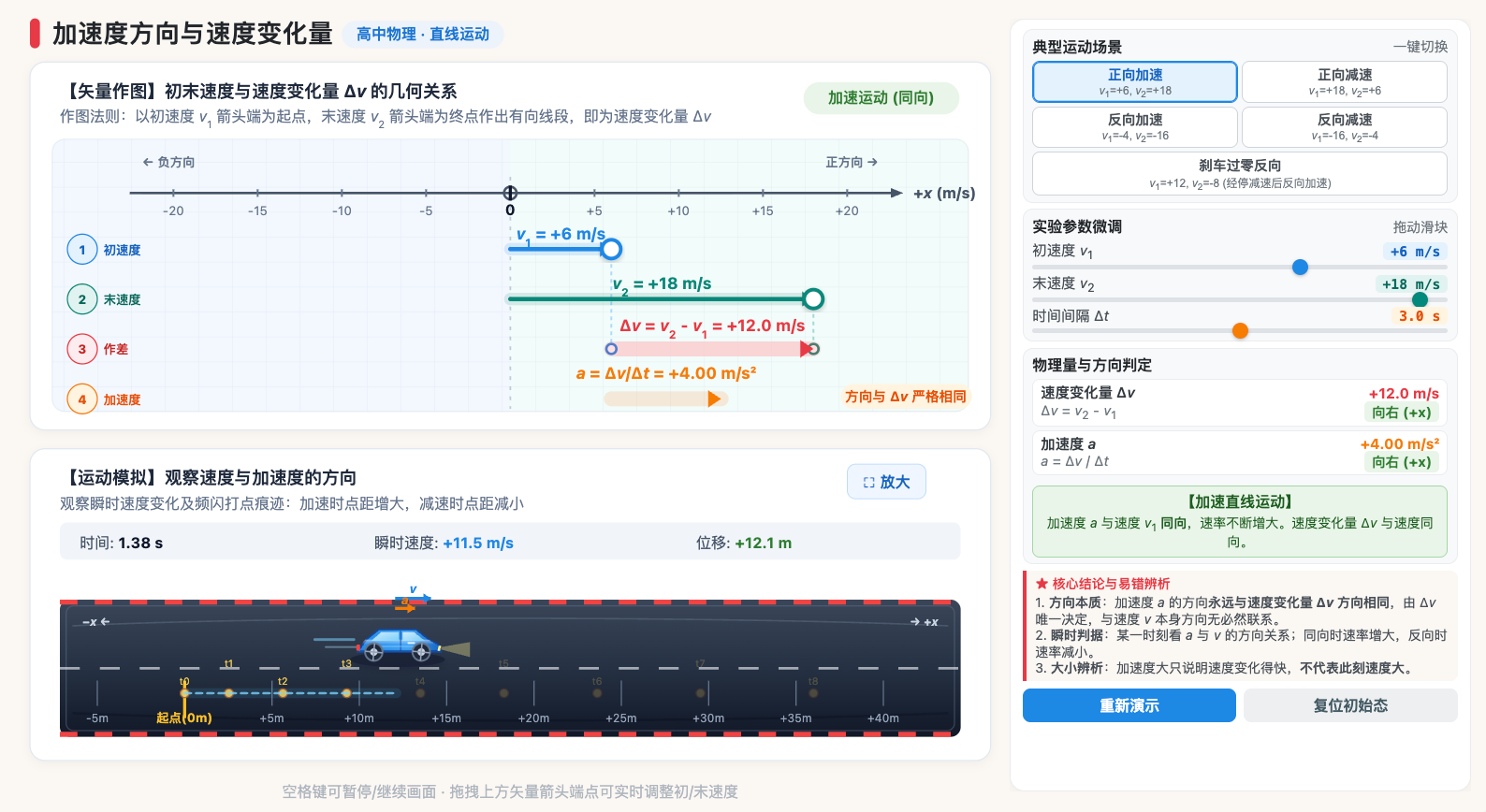The width and height of the screenshot is (1486, 812).
Task: Click the step 3 作差 circle icon
Action: pyautogui.click(x=82, y=349)
